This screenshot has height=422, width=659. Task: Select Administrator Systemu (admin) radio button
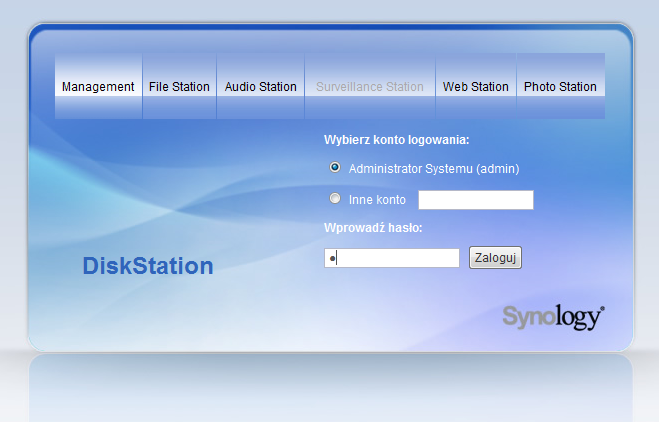click(335, 167)
